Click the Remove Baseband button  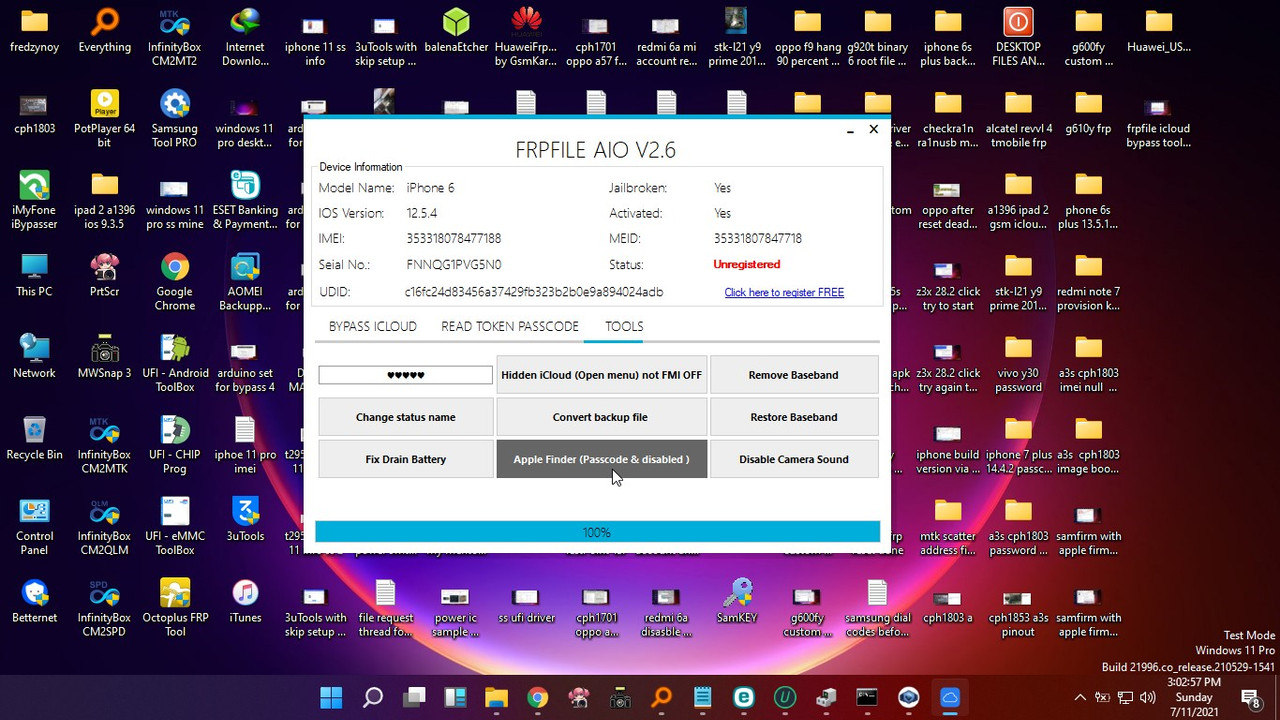(x=793, y=374)
